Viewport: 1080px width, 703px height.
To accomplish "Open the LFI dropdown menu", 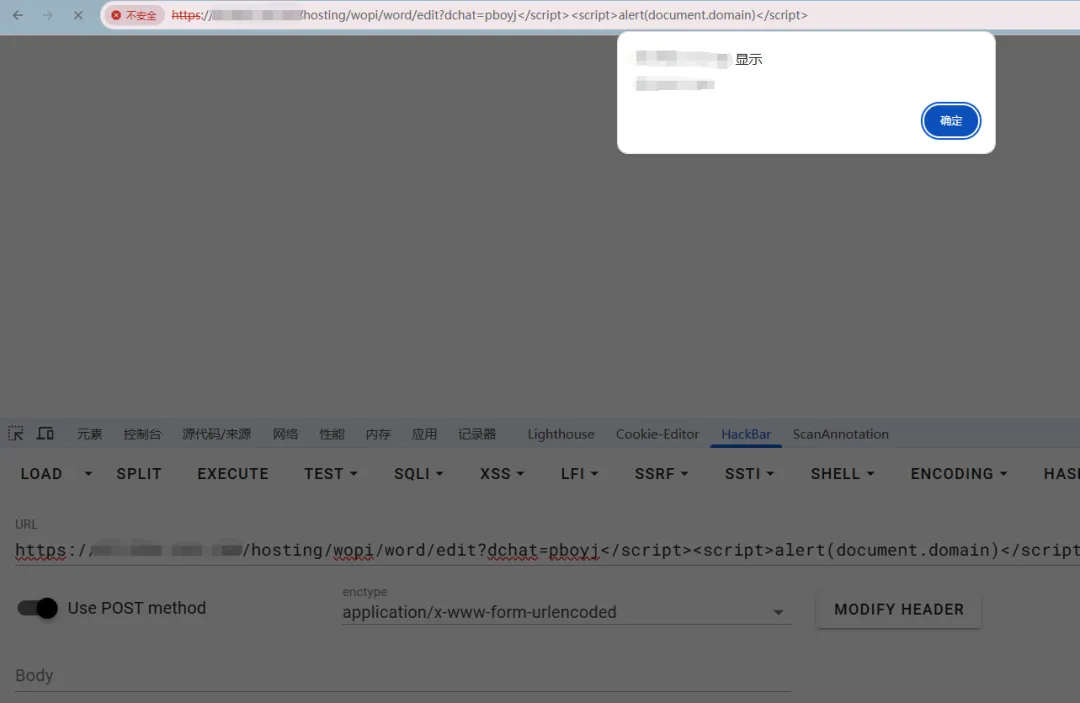I will (x=579, y=474).
